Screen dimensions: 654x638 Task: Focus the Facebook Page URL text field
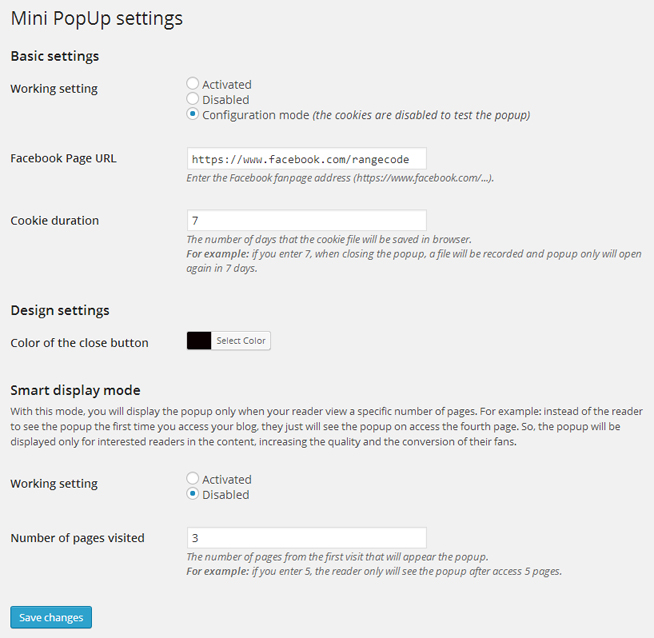coord(307,159)
